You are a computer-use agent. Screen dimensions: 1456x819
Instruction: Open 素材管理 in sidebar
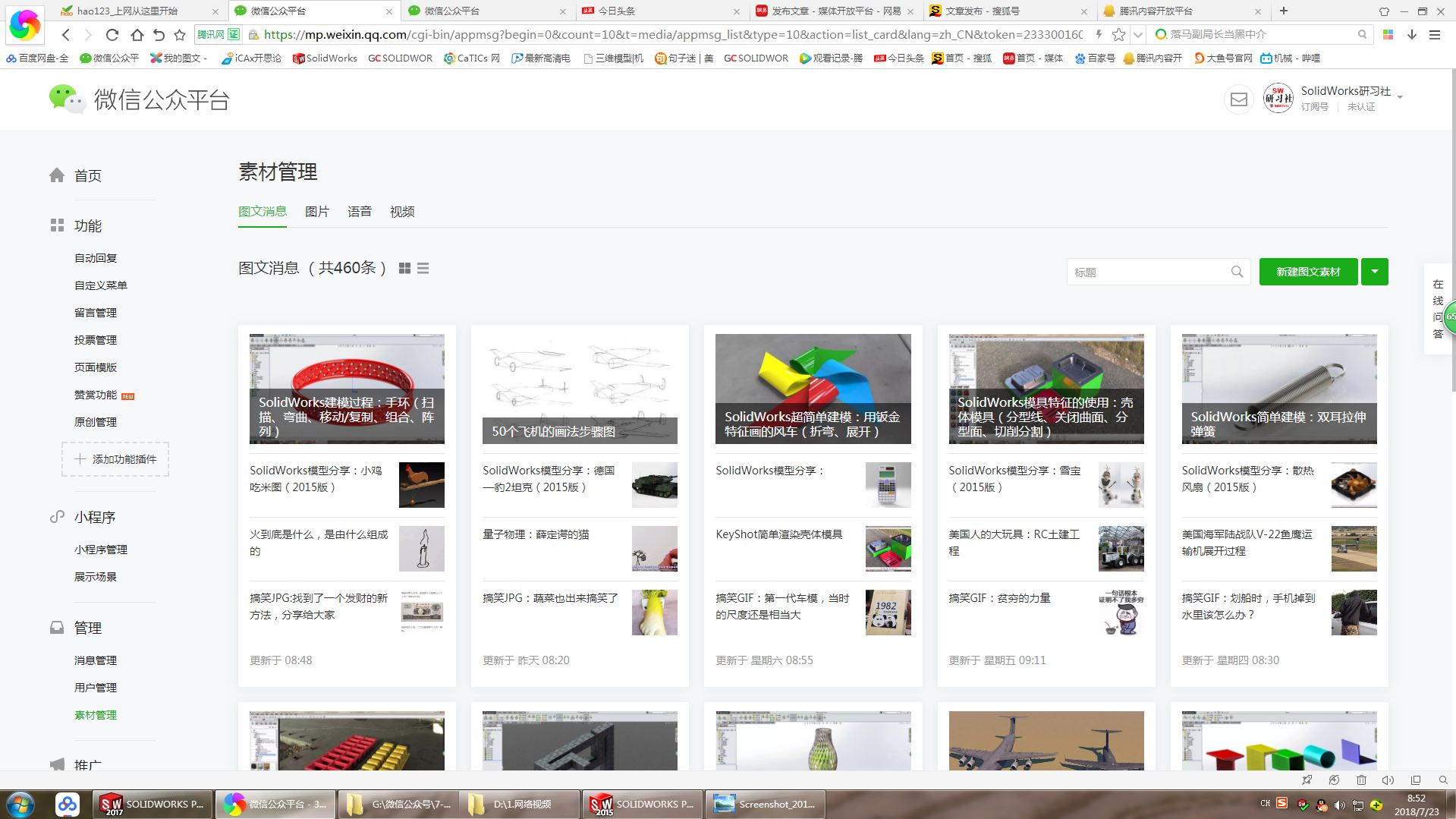[x=96, y=715]
